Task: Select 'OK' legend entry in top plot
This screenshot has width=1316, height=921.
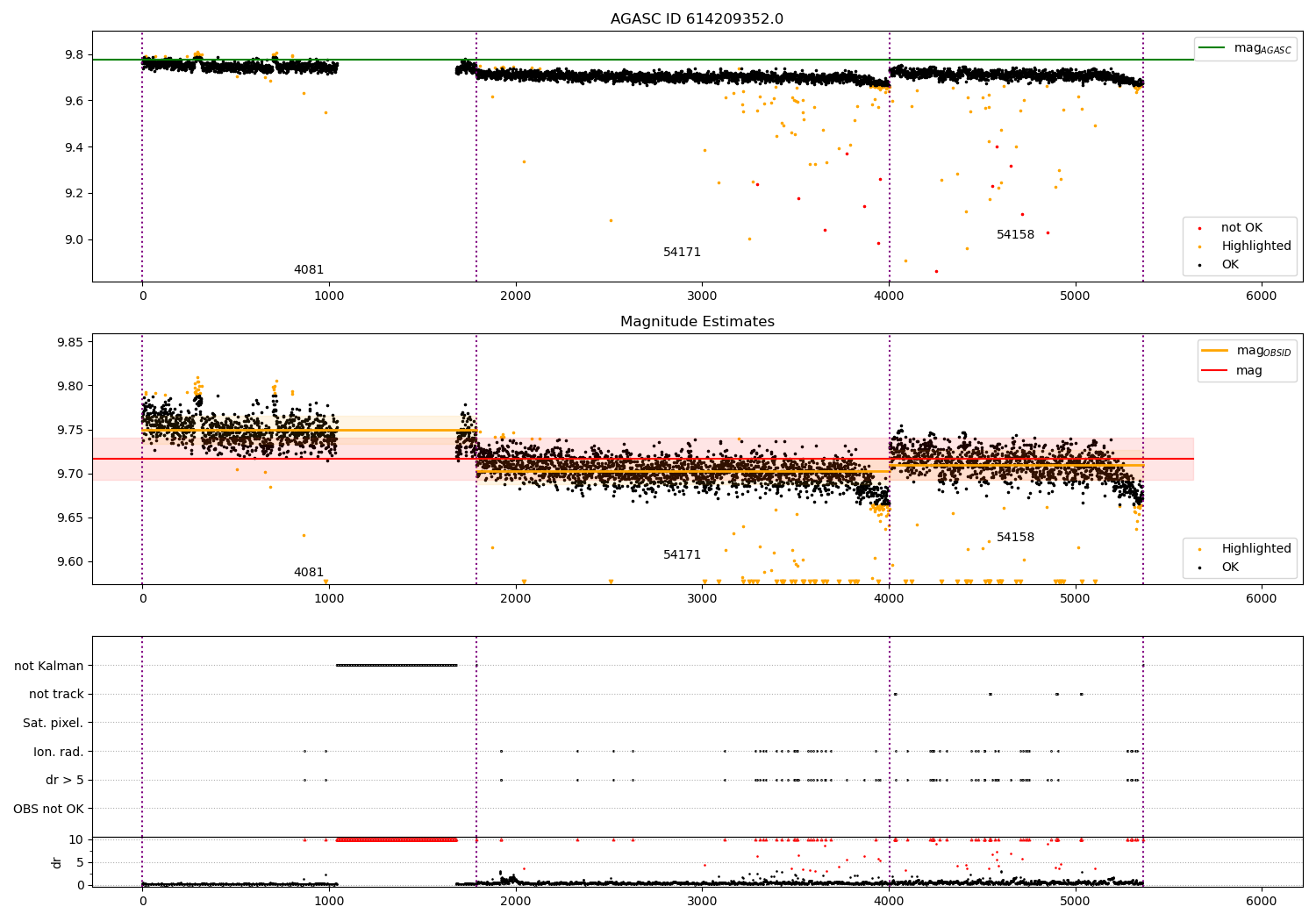Action: coord(1230,265)
